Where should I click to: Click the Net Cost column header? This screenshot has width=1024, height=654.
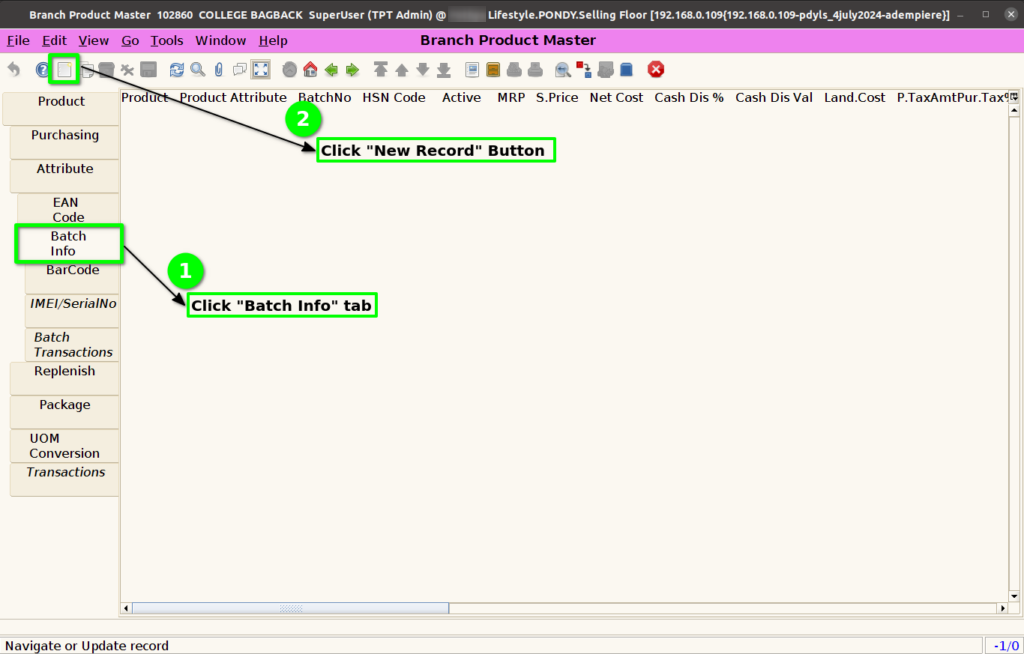click(616, 97)
